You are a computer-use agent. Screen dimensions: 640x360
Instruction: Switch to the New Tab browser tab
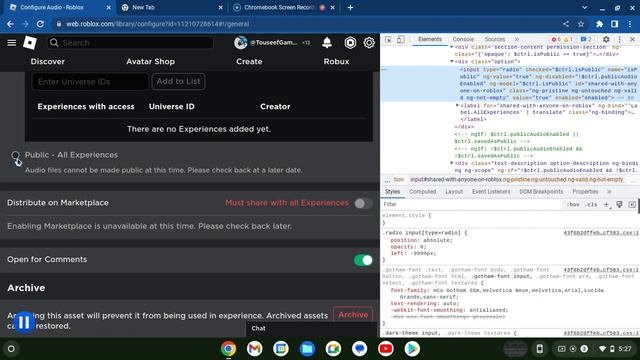pos(173,7)
